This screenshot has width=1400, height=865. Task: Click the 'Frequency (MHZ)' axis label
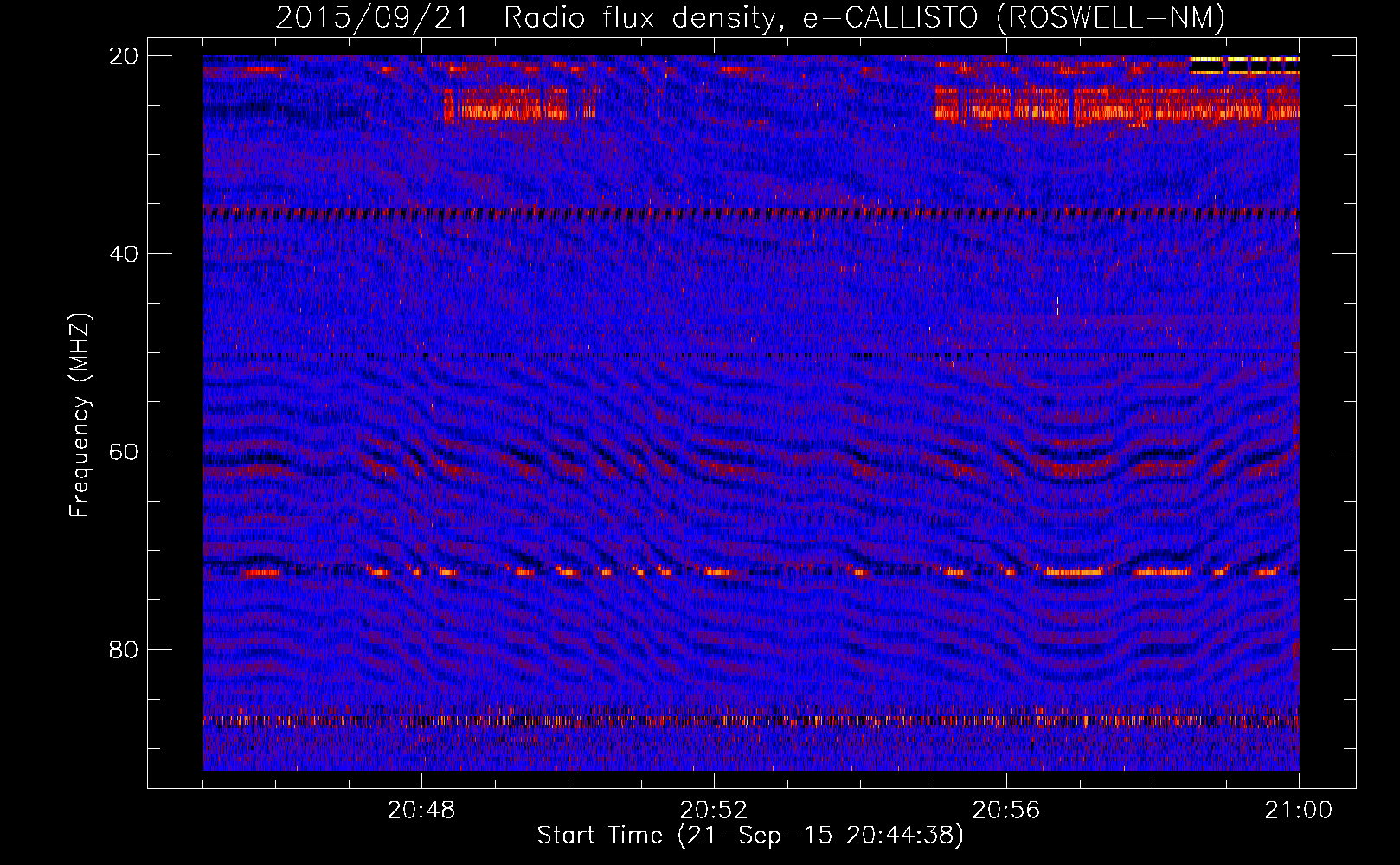click(80, 414)
